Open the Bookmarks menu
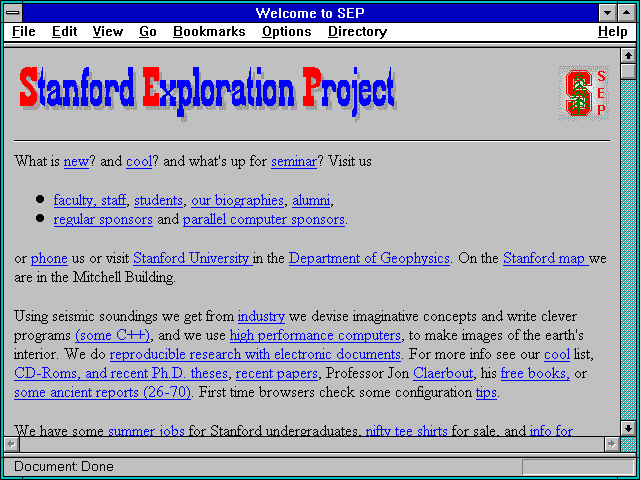640x480 pixels. pyautogui.click(x=209, y=32)
